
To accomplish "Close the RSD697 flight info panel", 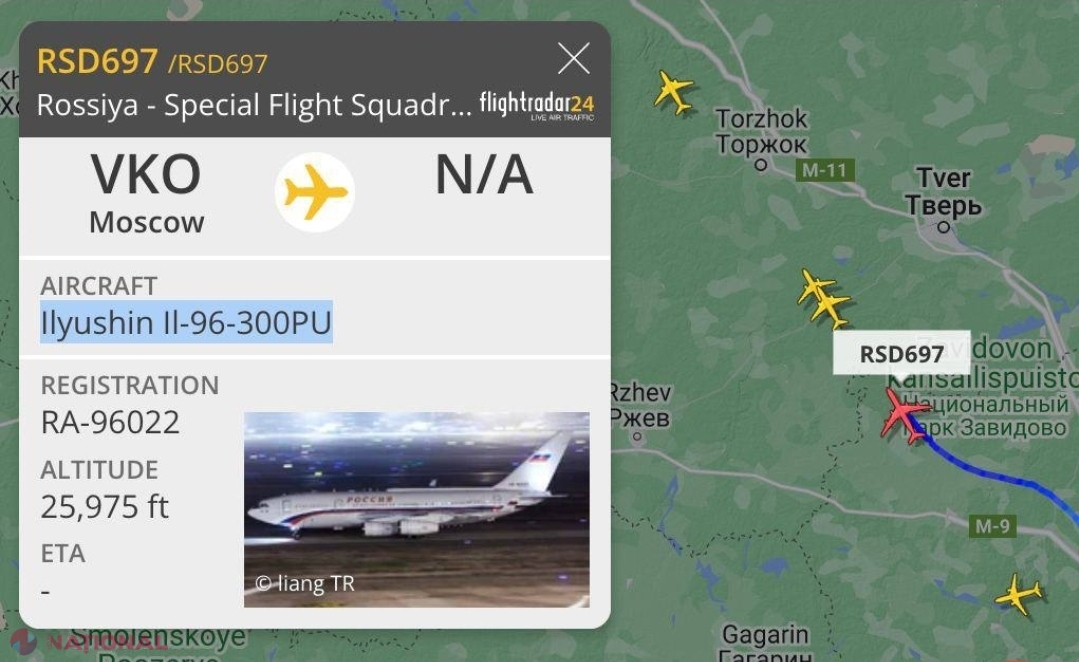I will [573, 60].
